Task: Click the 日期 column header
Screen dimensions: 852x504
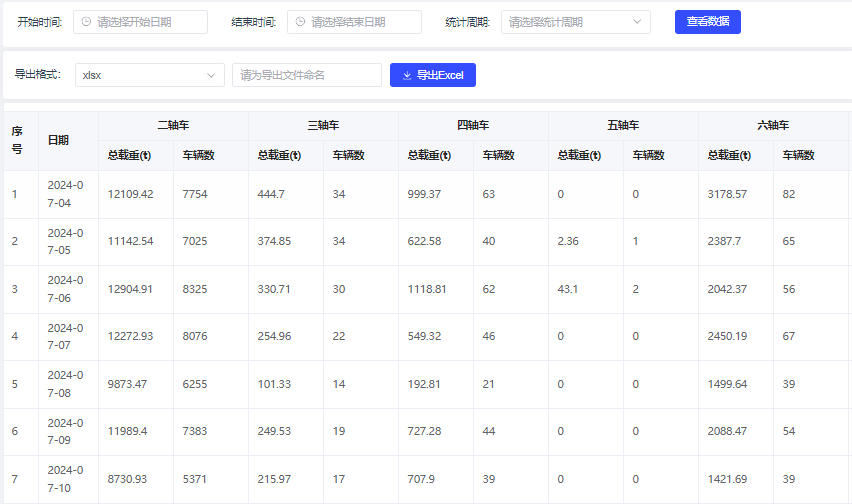Action: (58, 140)
